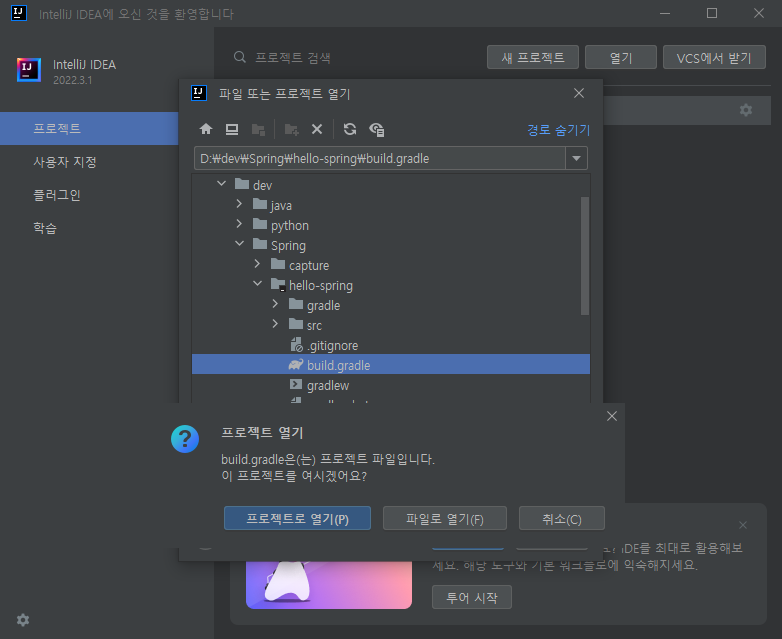Select the gradle folder label
This screenshot has height=639, width=782.
pos(323,305)
